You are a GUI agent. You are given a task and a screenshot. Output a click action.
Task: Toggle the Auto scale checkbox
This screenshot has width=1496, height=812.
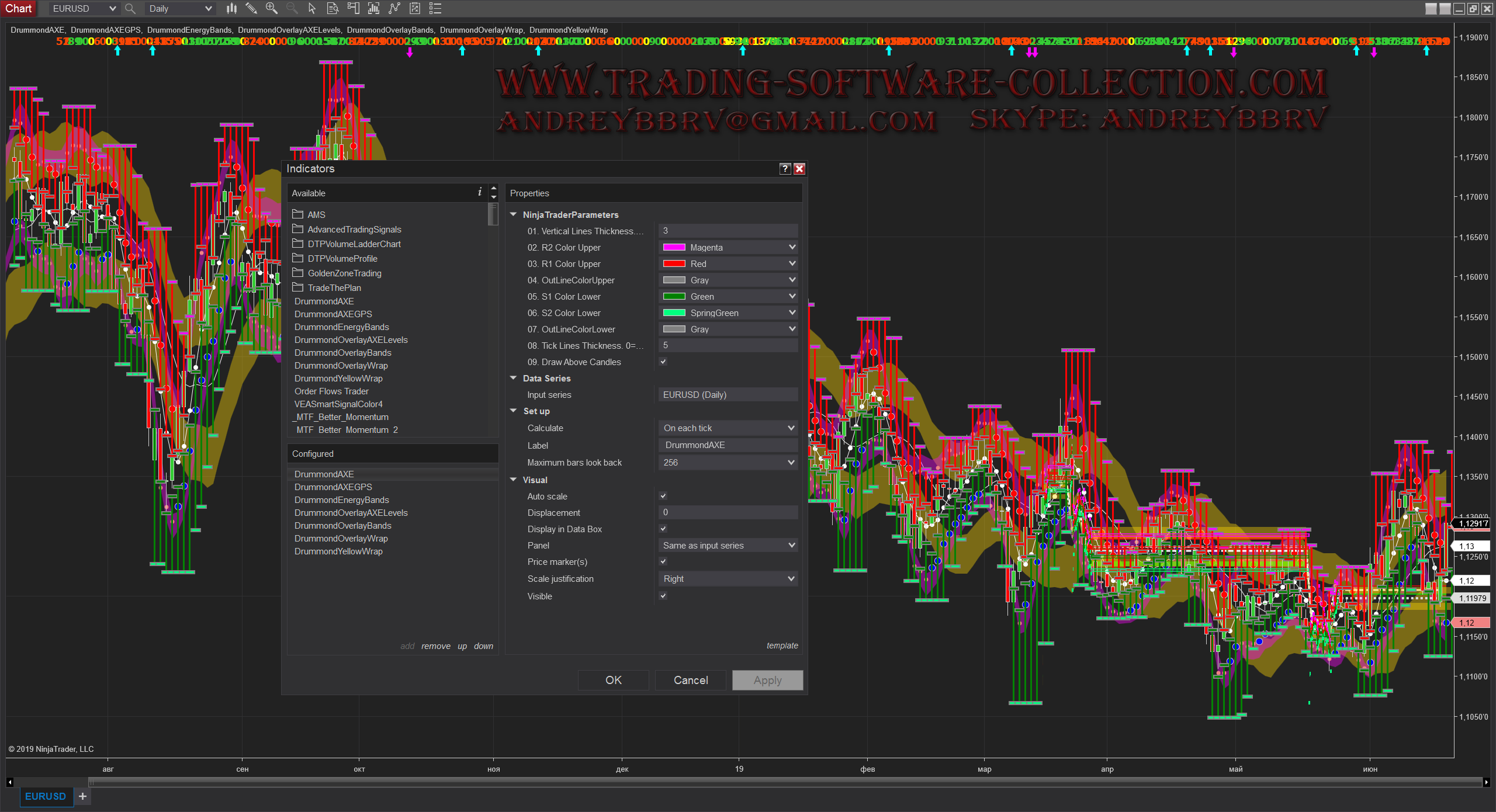[x=663, y=496]
